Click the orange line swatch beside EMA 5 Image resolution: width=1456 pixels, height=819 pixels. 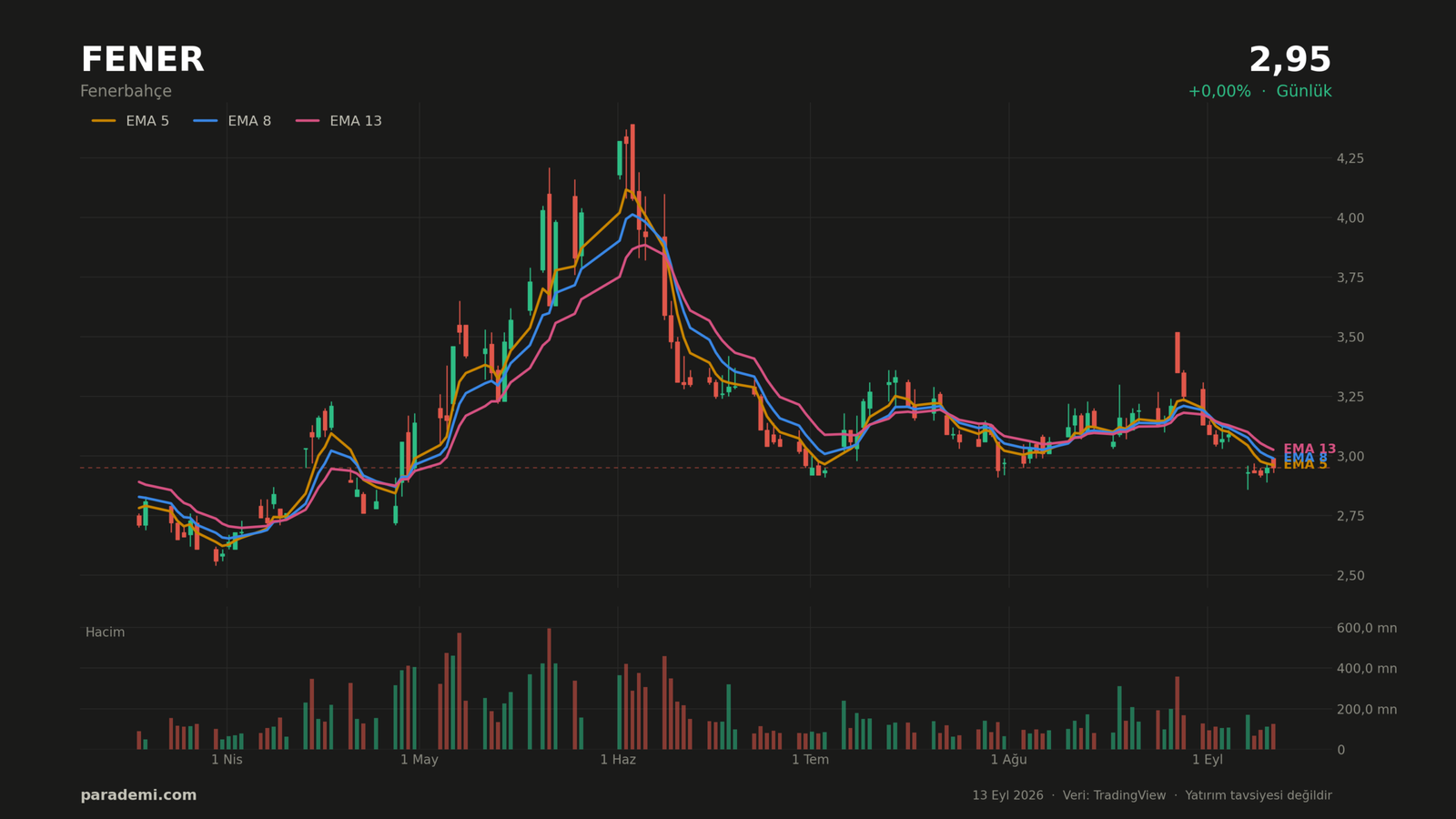(104, 121)
